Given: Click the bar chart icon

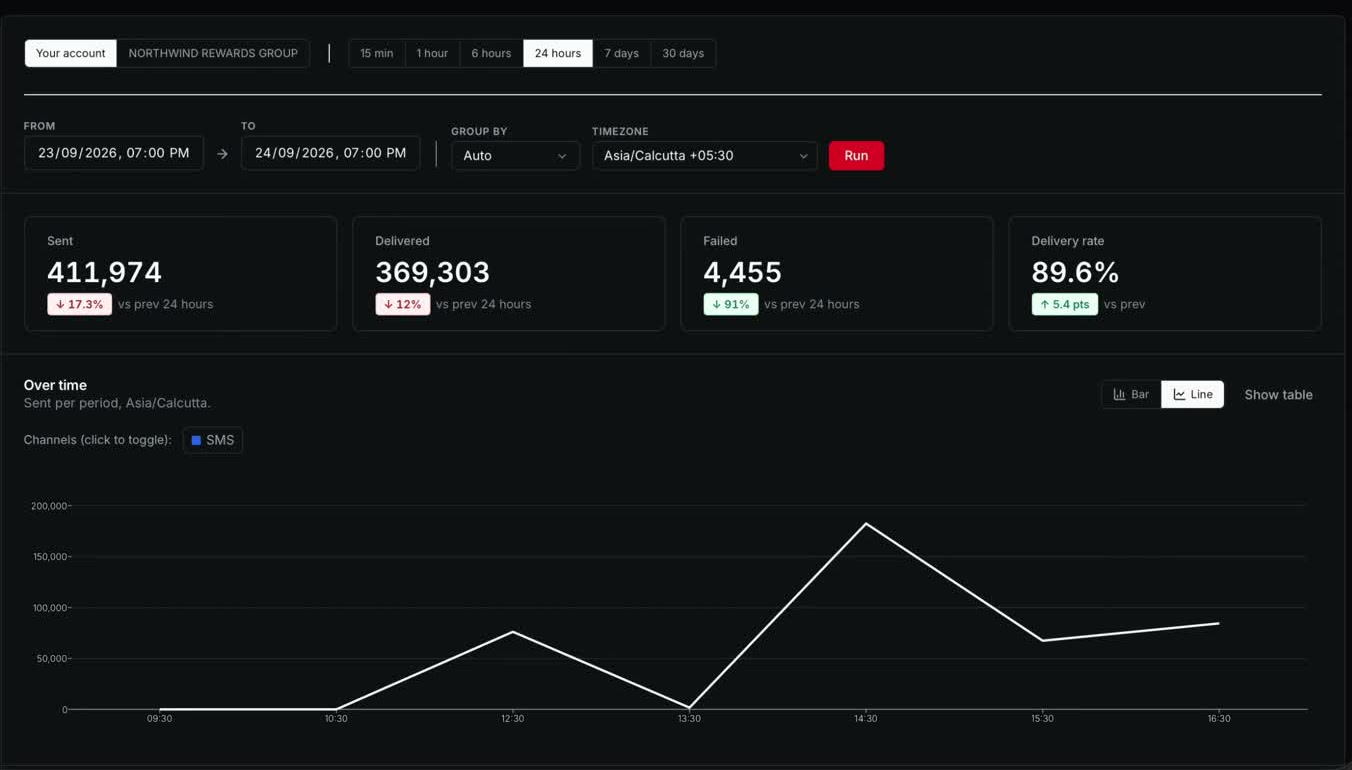Looking at the screenshot, I should pyautogui.click(x=1120, y=395).
